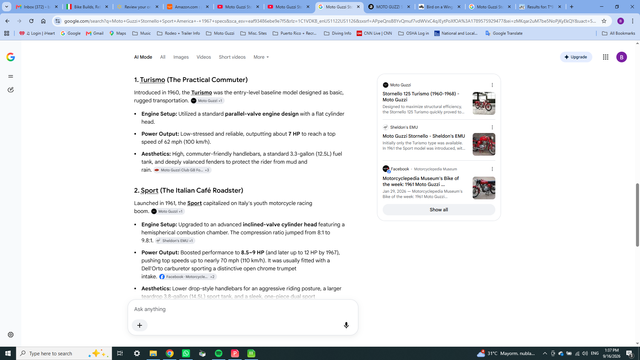The image size is (640, 360).
Task: Bookmark this page with the star icon
Action: click(604, 21)
